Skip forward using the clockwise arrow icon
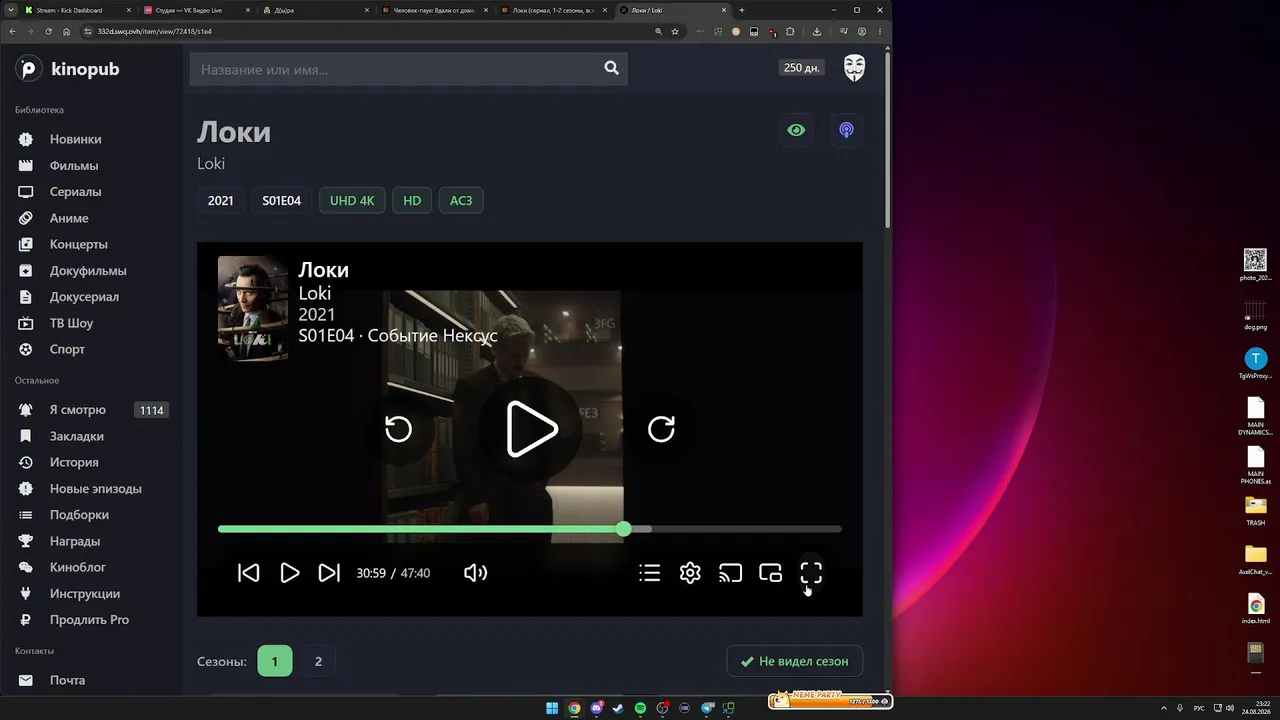Screen dimensions: 1280x720 pyautogui.click(x=661, y=429)
